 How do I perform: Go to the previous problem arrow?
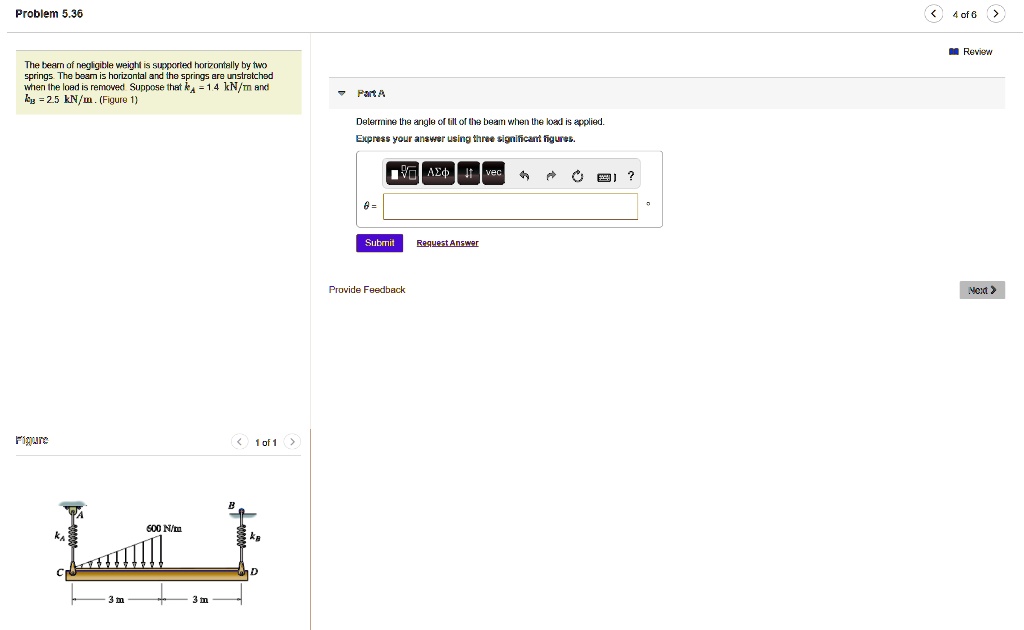point(934,14)
